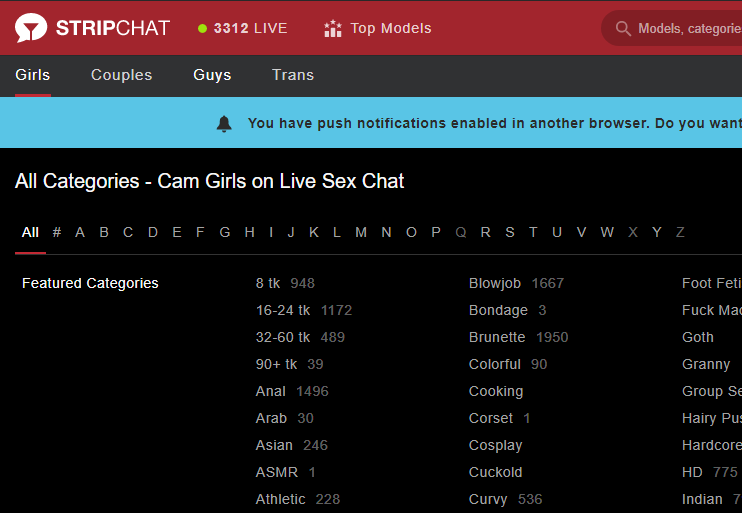Switch to the Girls tab
This screenshot has height=513, width=742.
coord(33,75)
